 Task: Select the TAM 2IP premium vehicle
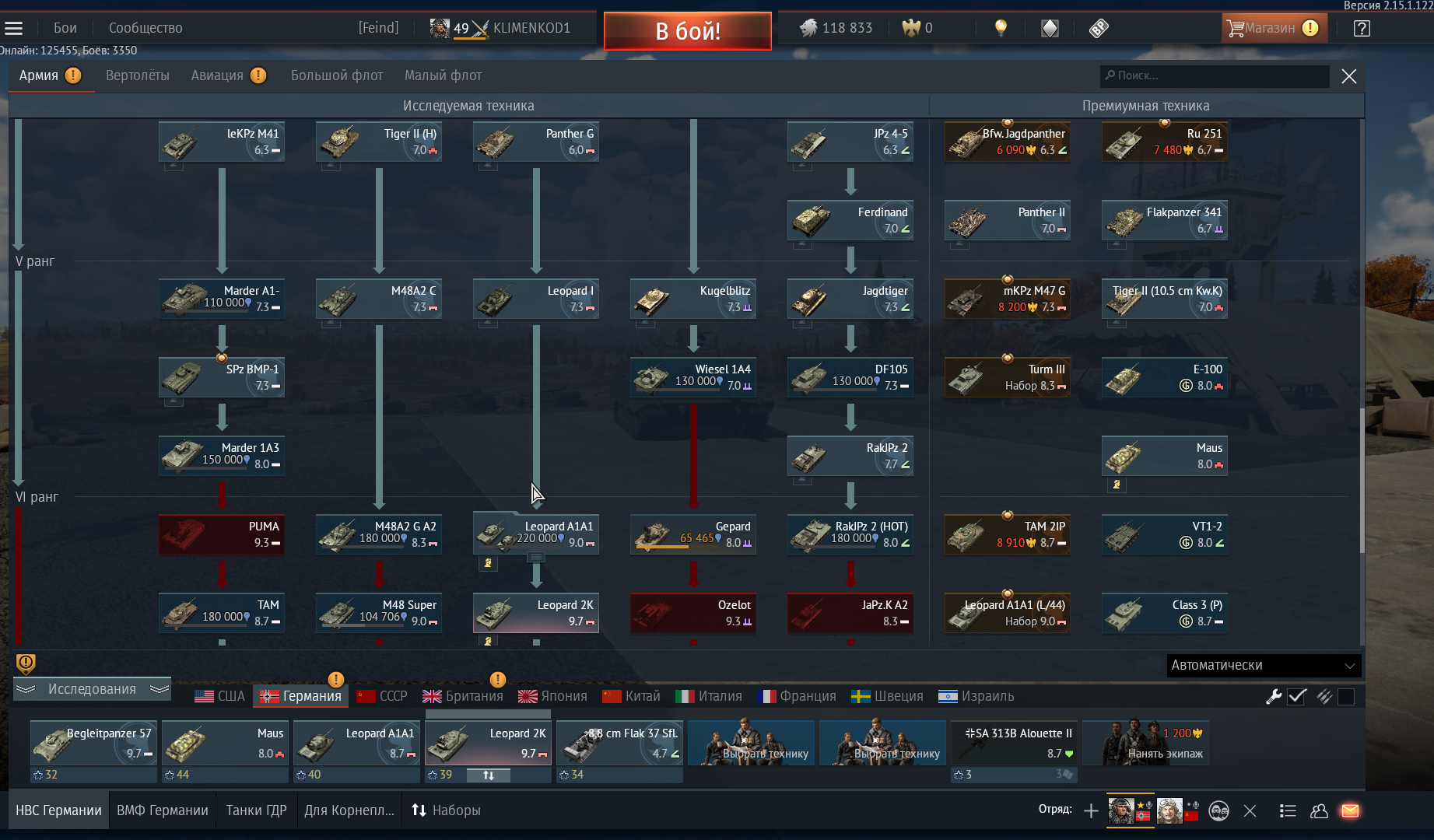pyautogui.click(x=1008, y=535)
